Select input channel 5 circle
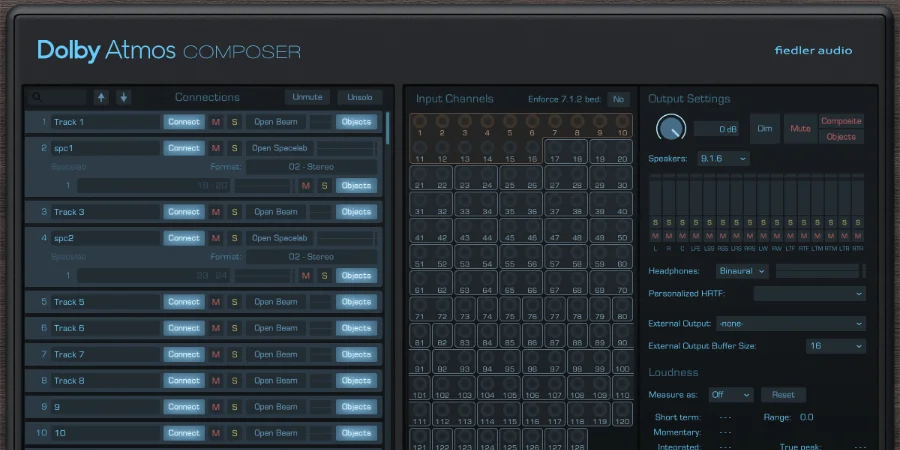Viewport: 900px width, 450px height. [510, 122]
